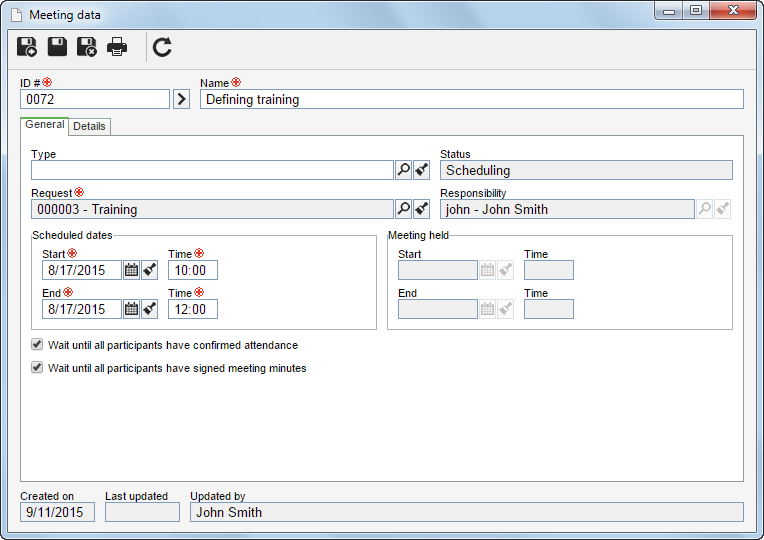Image resolution: width=764 pixels, height=540 pixels.
Task: Click the empty Last updated field
Action: click(x=142, y=512)
